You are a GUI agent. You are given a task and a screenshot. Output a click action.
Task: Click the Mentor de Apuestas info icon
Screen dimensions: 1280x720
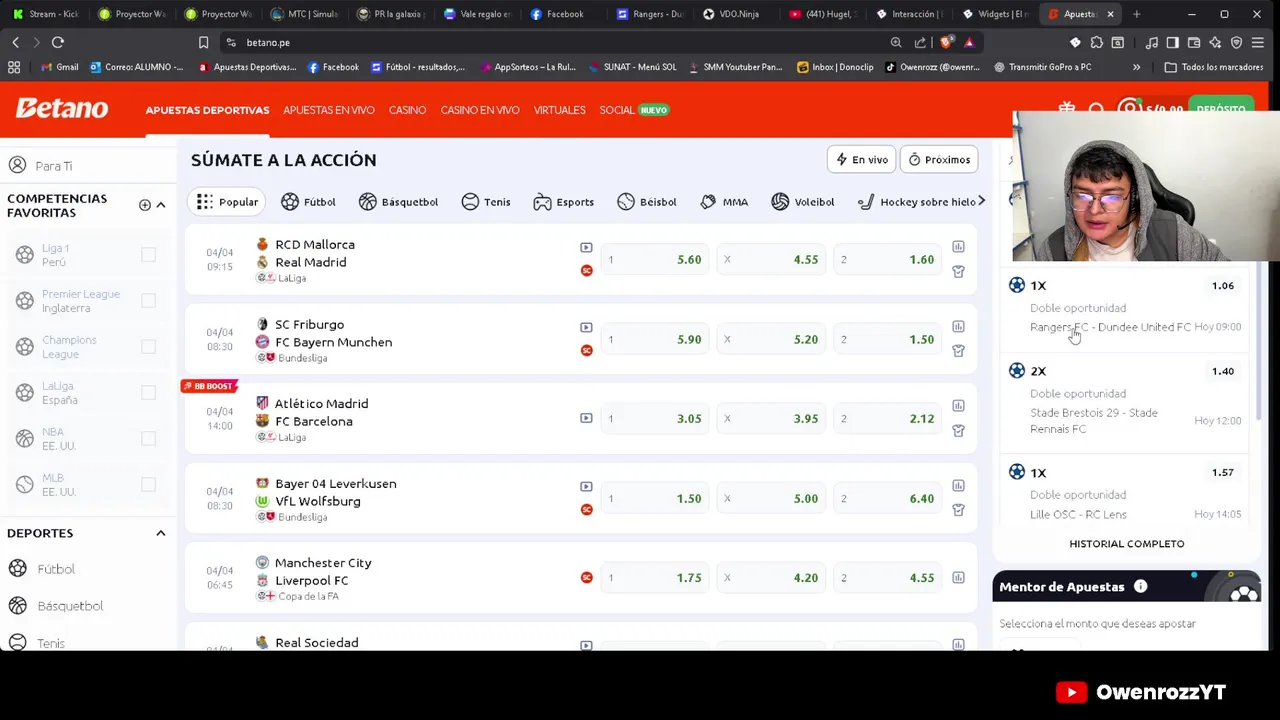tap(1140, 587)
